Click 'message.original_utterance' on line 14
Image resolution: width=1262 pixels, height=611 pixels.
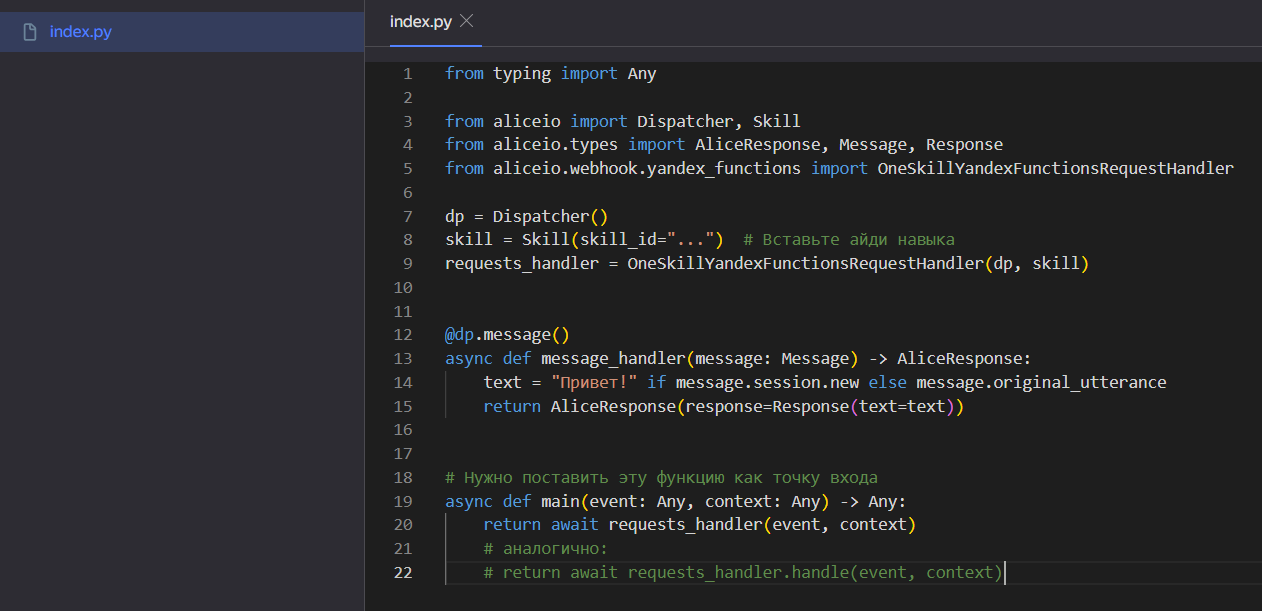coord(1041,383)
